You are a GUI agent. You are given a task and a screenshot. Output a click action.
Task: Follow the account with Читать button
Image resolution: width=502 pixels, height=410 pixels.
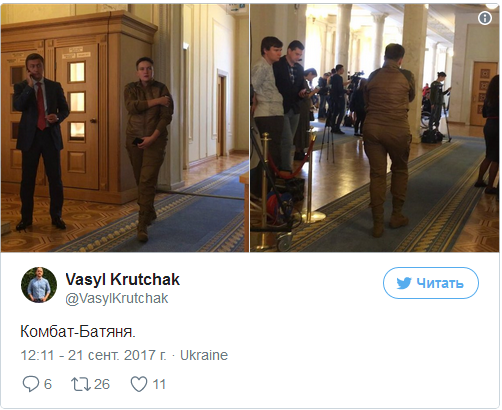coord(431,283)
